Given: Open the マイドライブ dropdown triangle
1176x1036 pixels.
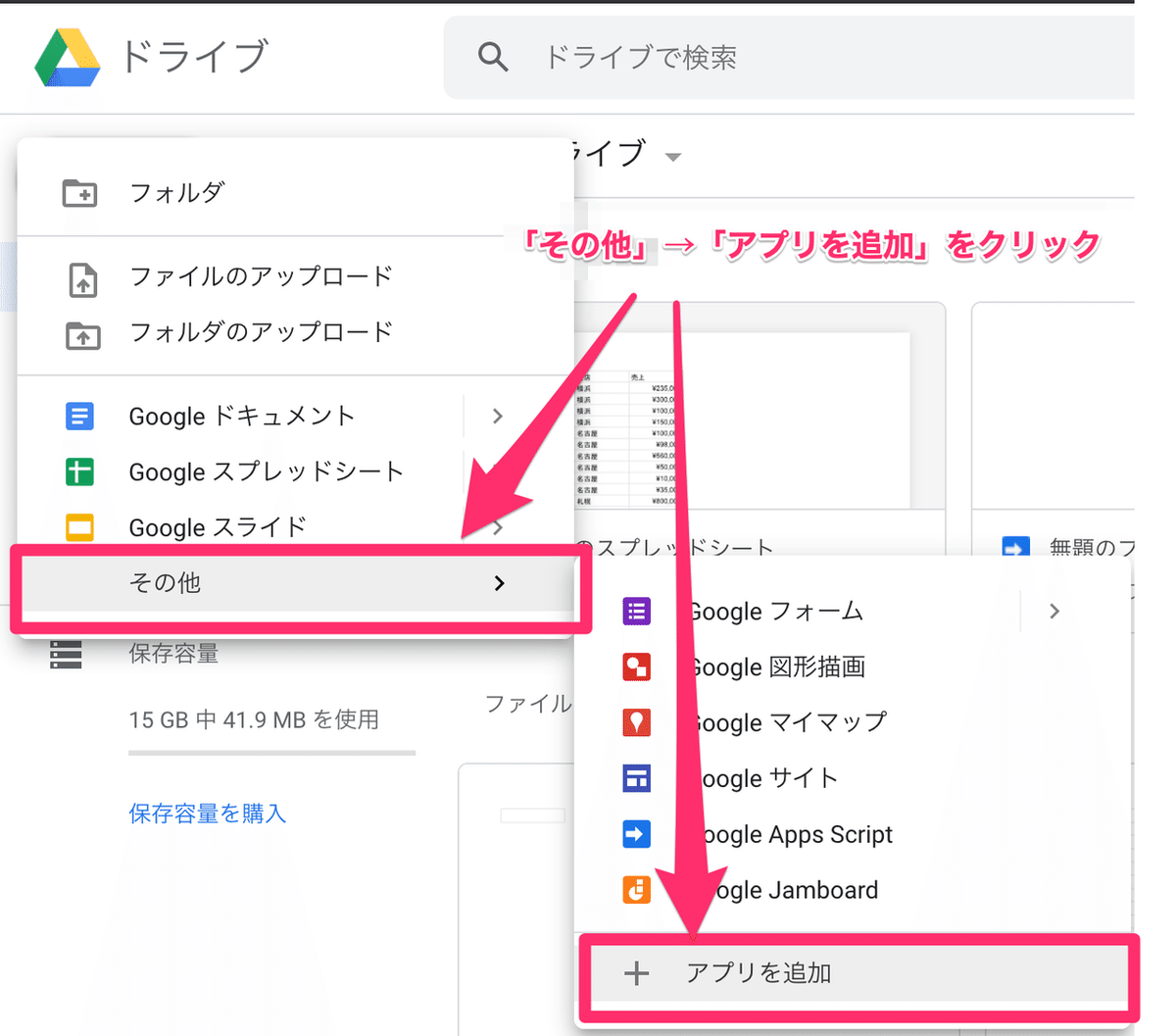Looking at the screenshot, I should (672, 156).
